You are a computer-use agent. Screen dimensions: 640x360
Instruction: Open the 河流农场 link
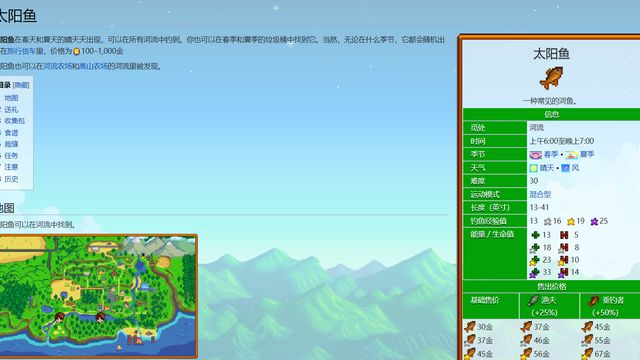58,66
